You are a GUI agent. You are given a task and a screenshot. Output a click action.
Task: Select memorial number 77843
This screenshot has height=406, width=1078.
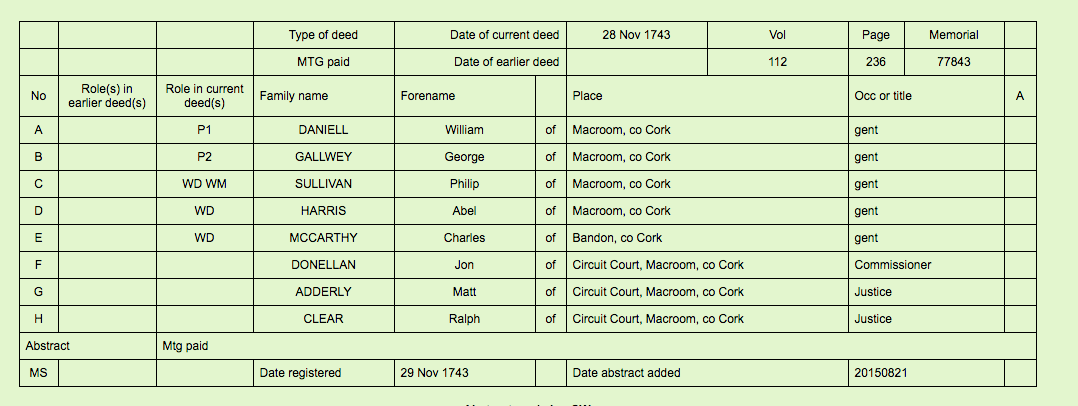[x=953, y=62]
